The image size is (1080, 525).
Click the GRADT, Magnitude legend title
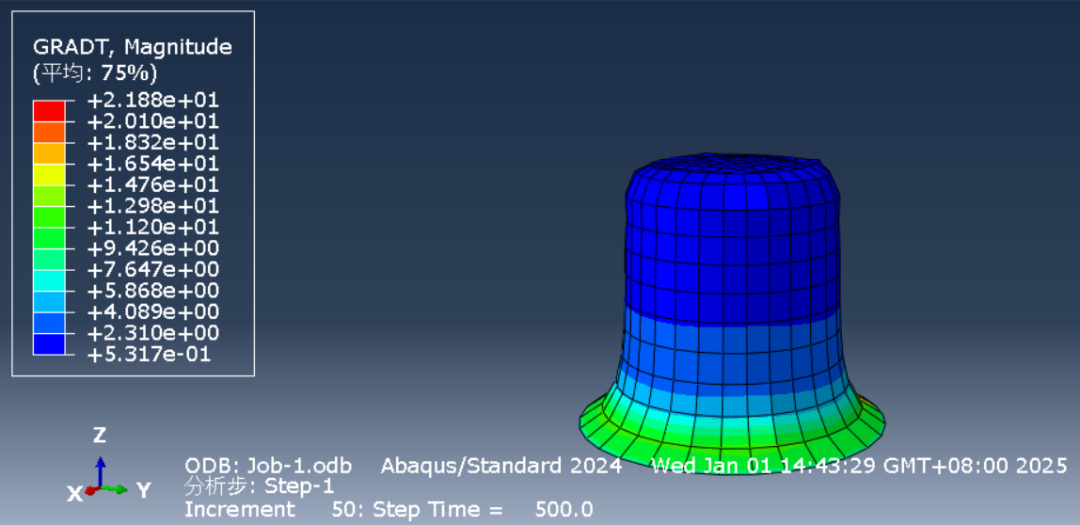click(x=132, y=47)
